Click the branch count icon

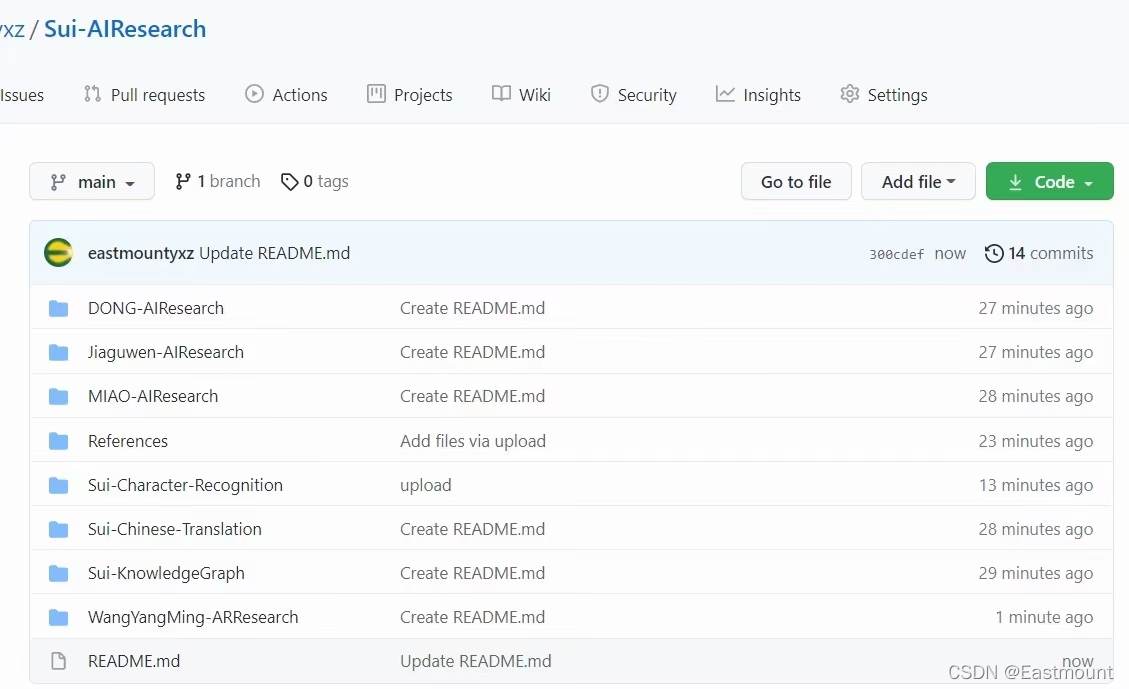click(183, 181)
